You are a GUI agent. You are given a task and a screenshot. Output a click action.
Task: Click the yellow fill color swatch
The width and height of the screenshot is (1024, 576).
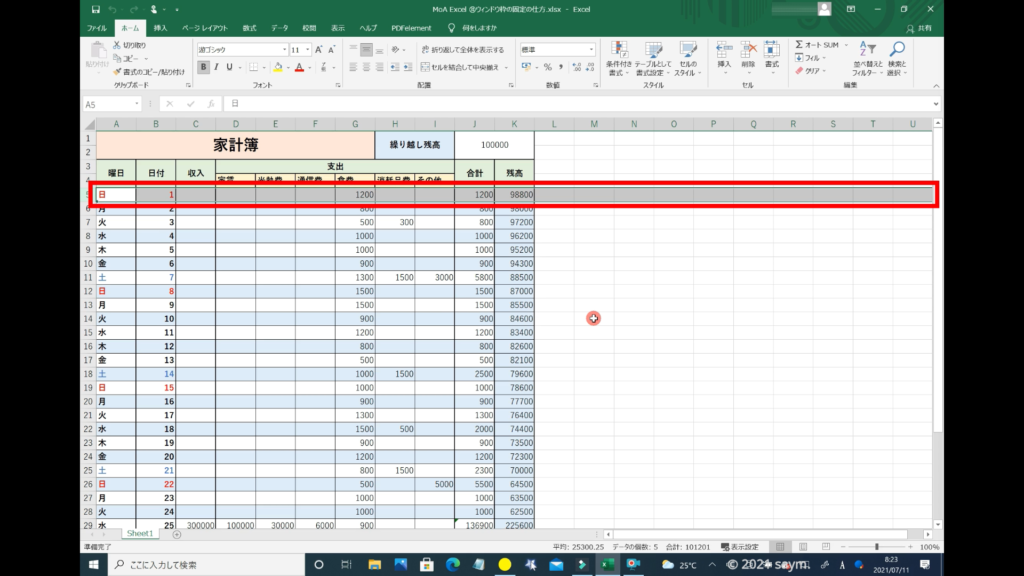tap(276, 67)
